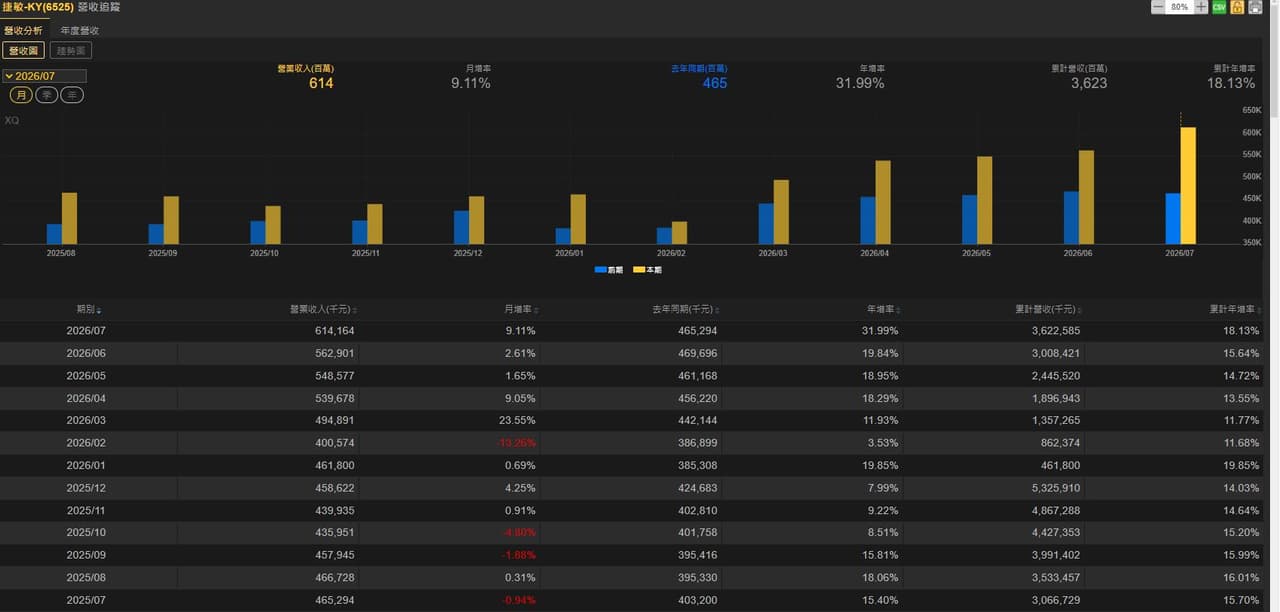Sort table by 營業收入(千元) column header
Viewport: 1280px width, 612px height.
pos(323,309)
